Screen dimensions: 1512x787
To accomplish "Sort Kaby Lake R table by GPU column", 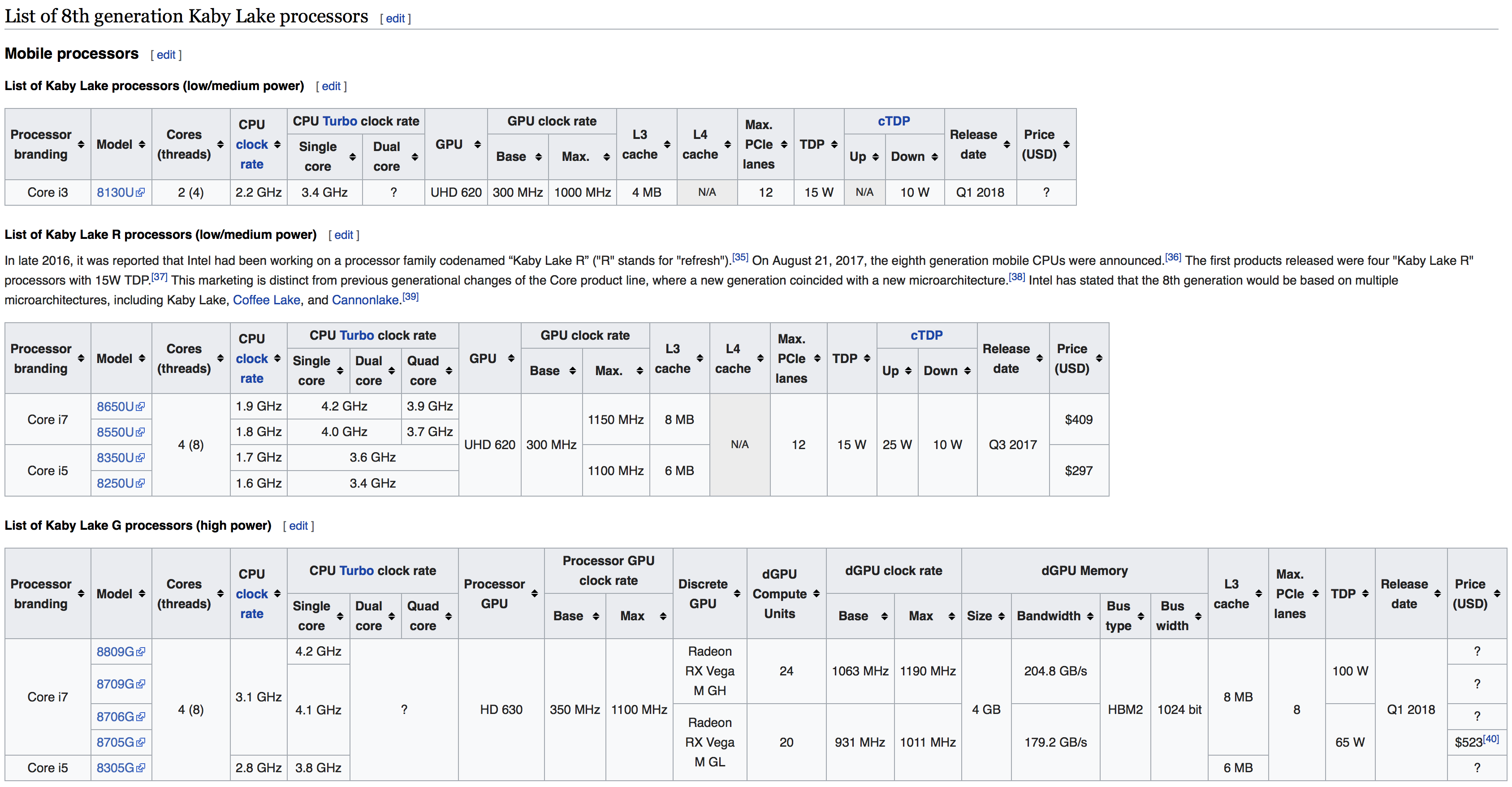I will (x=511, y=359).
